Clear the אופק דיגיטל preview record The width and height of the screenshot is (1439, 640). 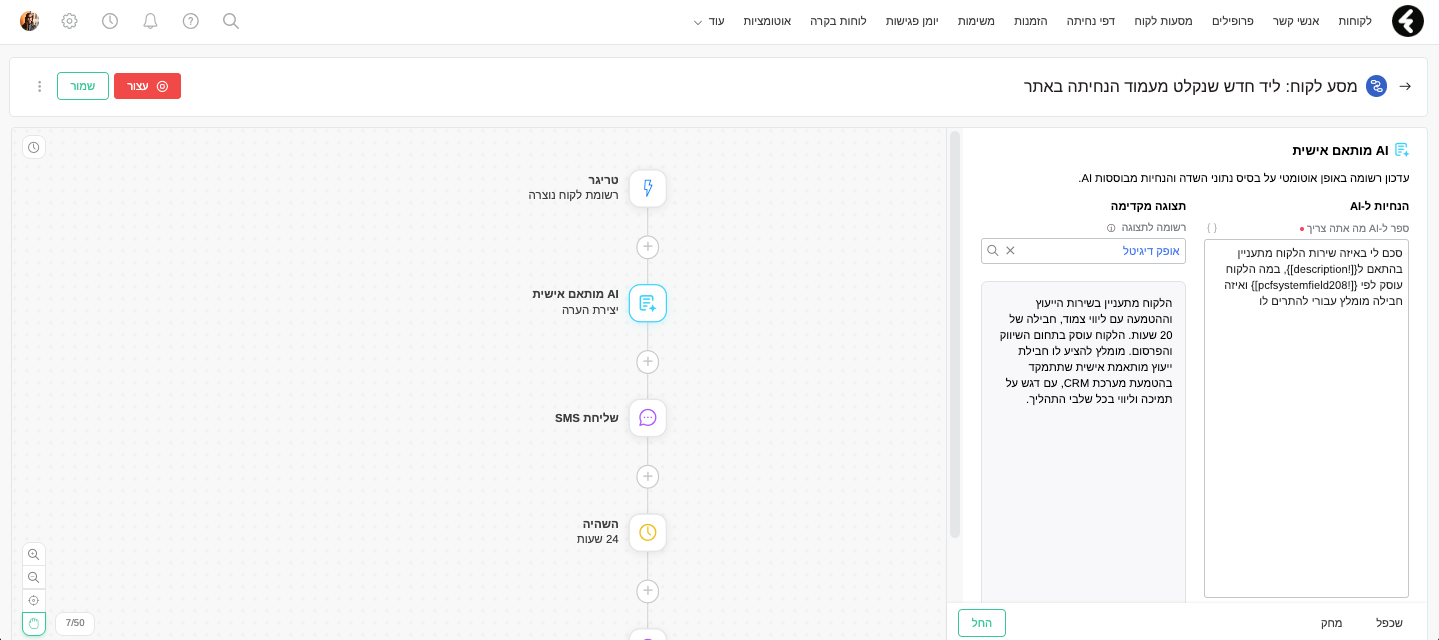click(1010, 251)
